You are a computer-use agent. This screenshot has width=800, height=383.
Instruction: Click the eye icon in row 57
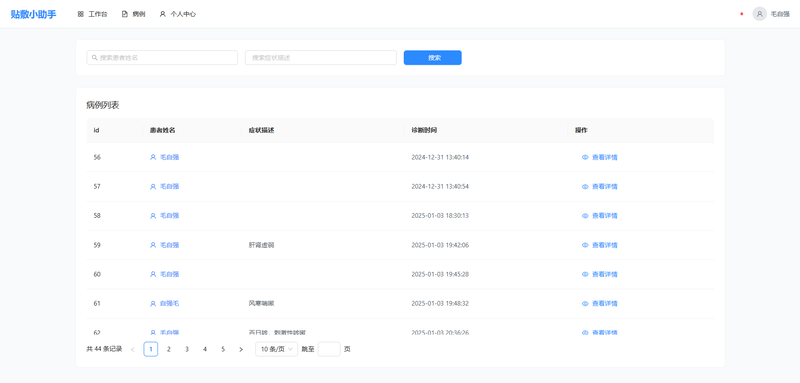(x=585, y=187)
